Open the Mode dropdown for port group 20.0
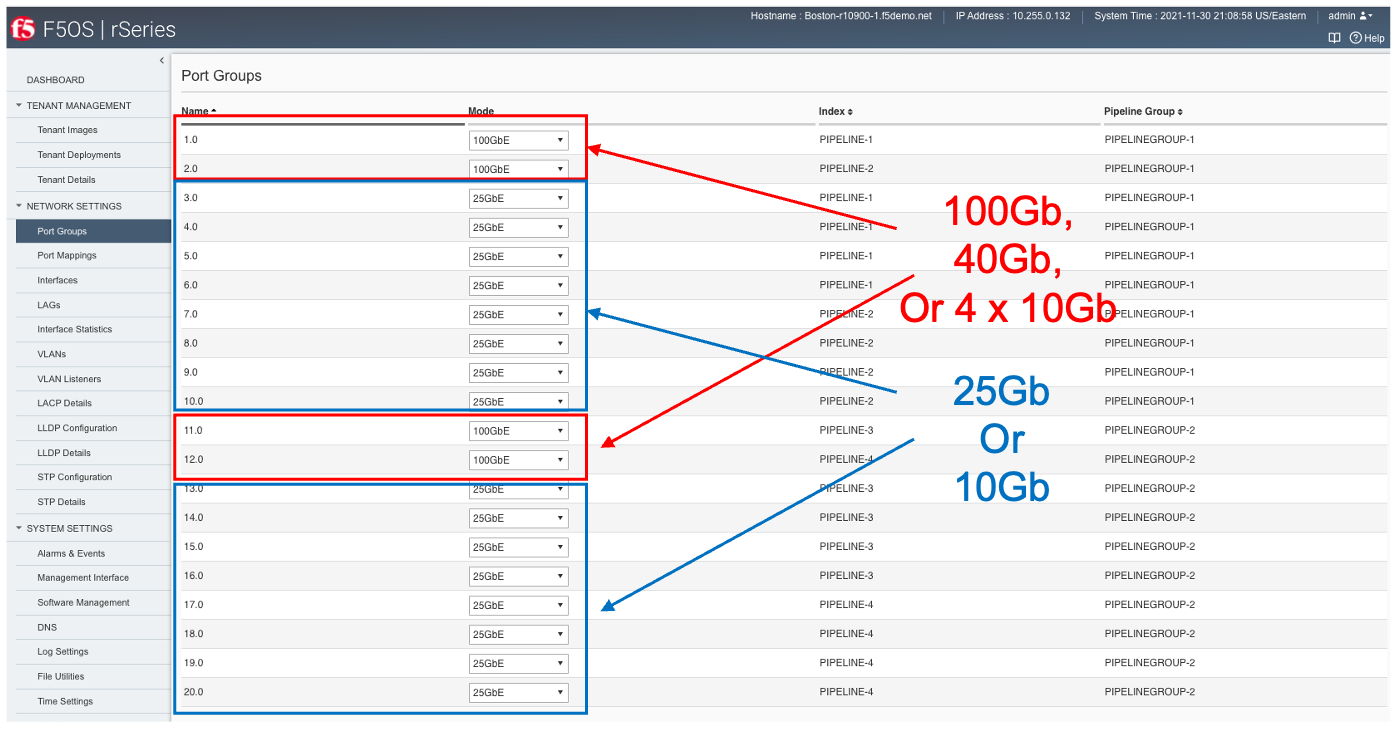This screenshot has height=734, width=1400. click(518, 692)
